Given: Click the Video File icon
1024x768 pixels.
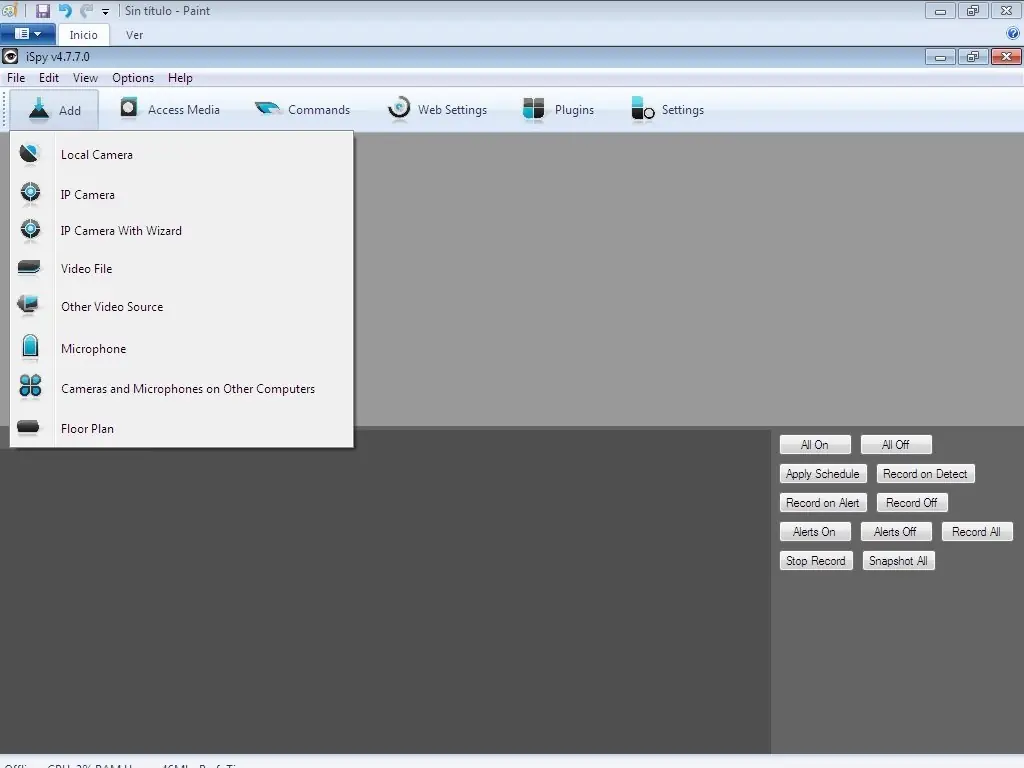Looking at the screenshot, I should tap(29, 268).
